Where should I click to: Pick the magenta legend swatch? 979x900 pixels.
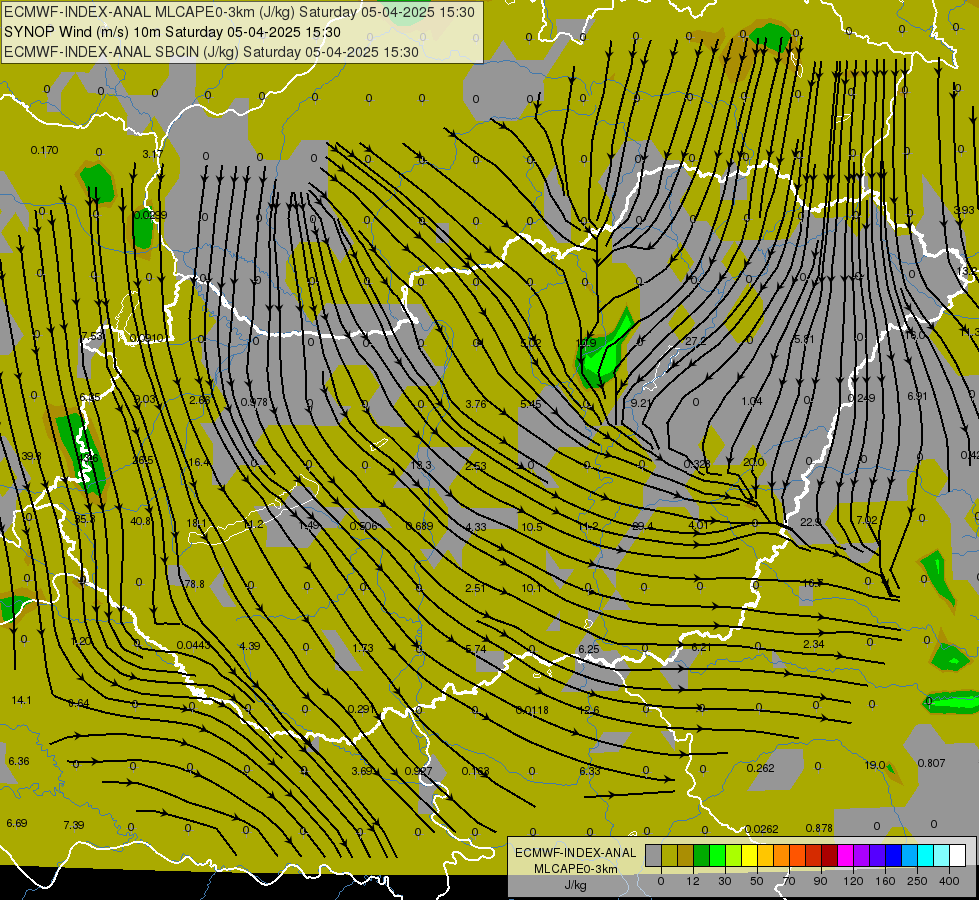[845, 856]
